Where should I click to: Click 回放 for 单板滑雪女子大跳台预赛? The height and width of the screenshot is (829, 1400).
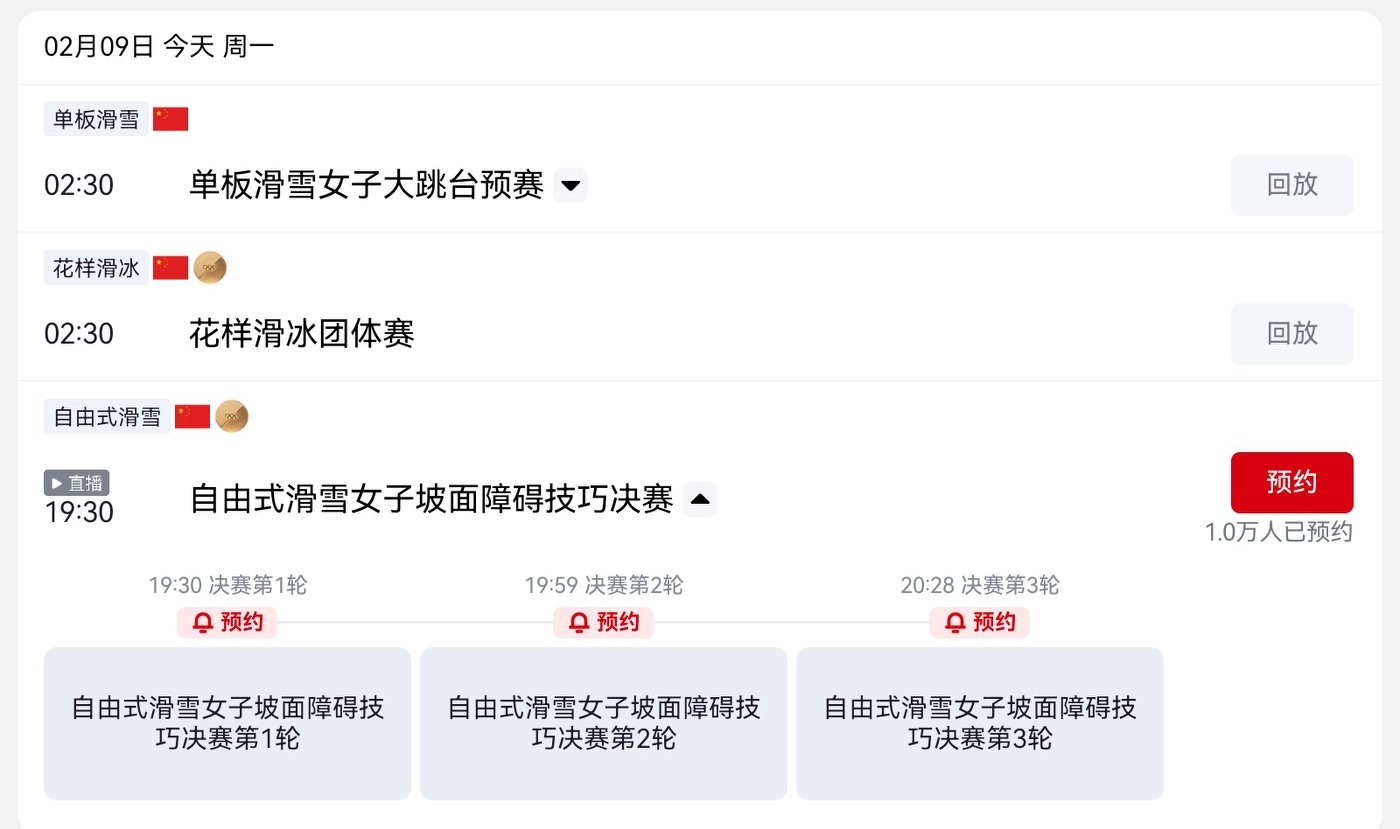[1291, 185]
